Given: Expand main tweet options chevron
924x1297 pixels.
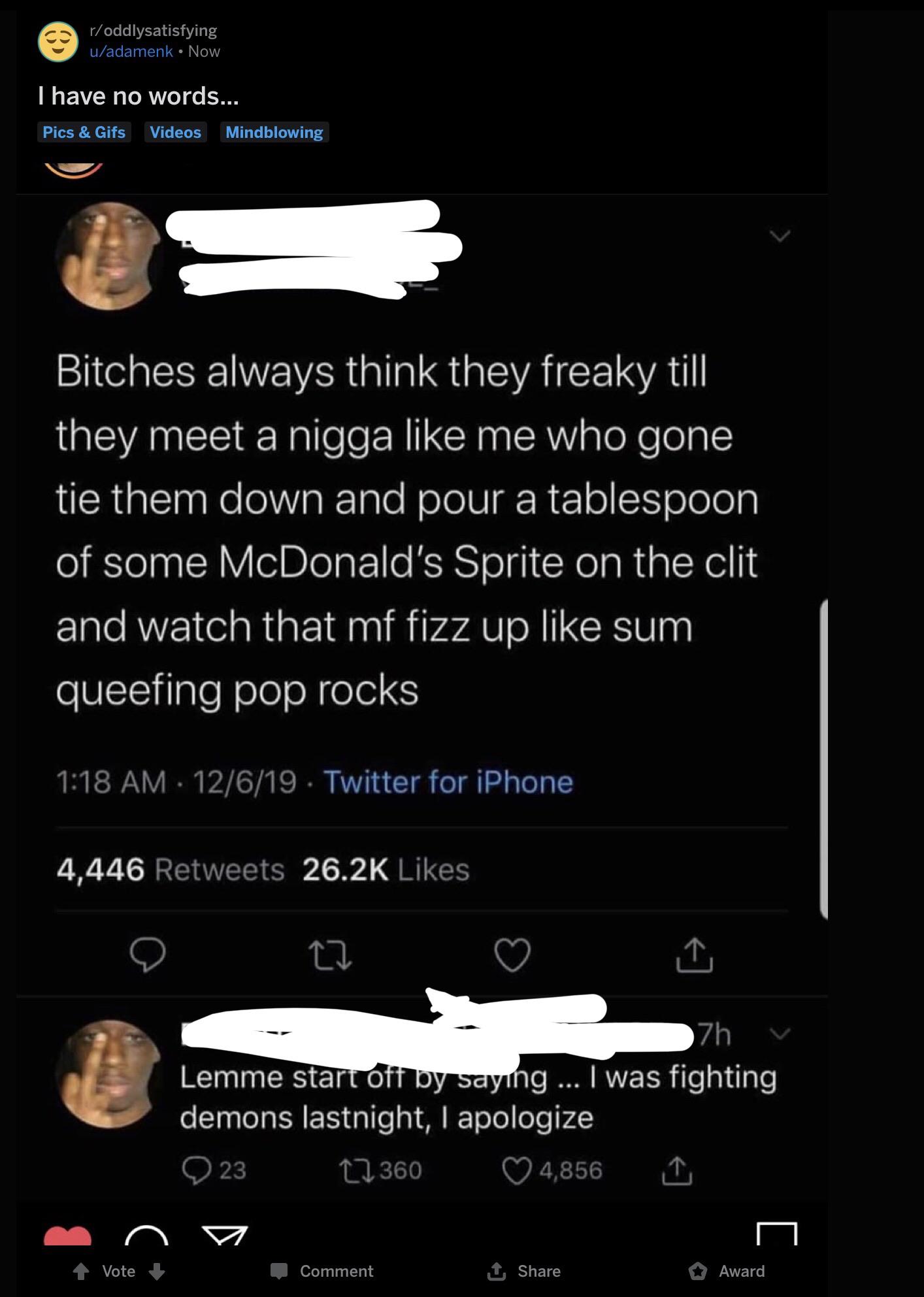Looking at the screenshot, I should click(780, 235).
